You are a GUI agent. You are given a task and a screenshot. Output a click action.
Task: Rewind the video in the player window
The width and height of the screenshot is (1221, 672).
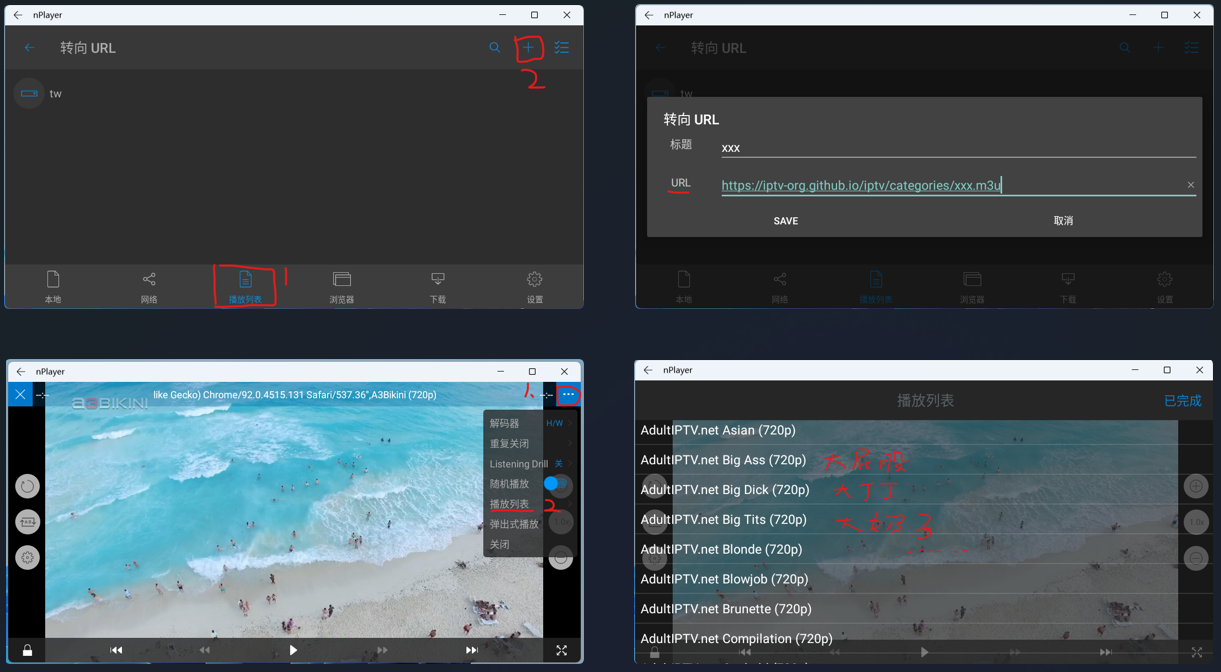coord(205,650)
